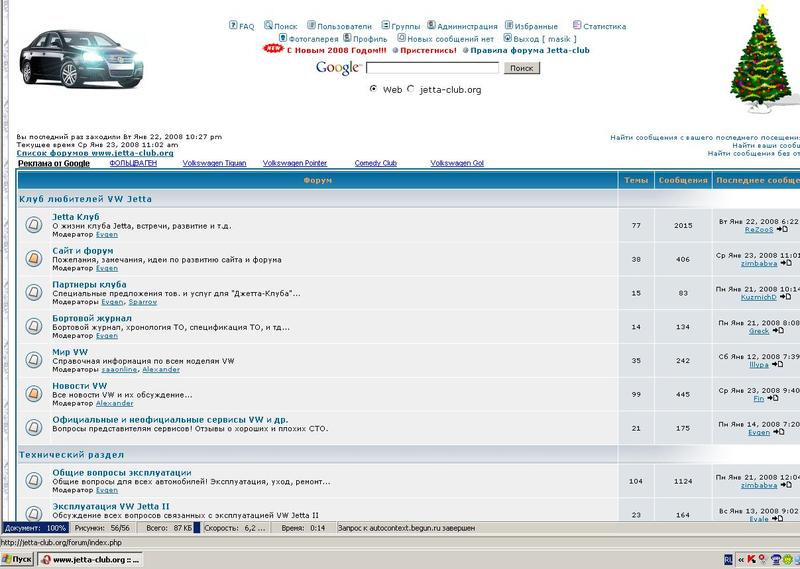Open moderator Sparrow profile
This screenshot has width=800, height=569.
pos(142,302)
